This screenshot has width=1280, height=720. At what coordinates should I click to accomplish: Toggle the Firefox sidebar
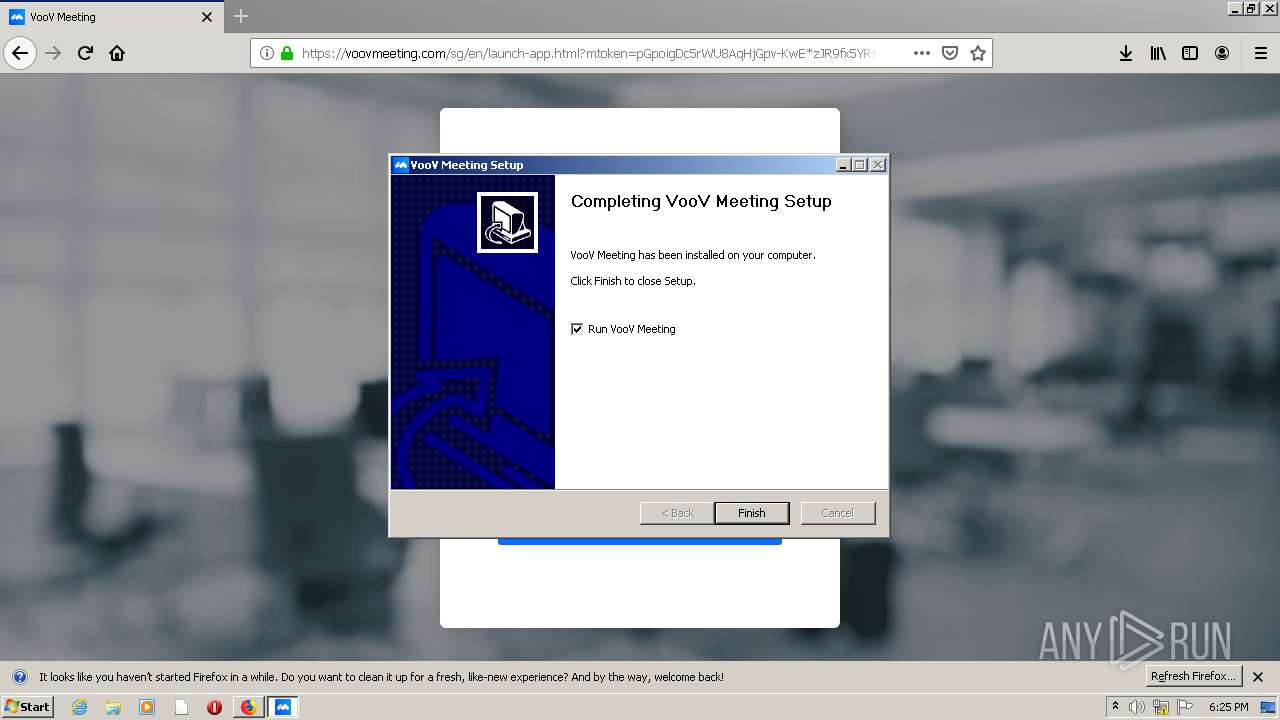coord(1190,53)
